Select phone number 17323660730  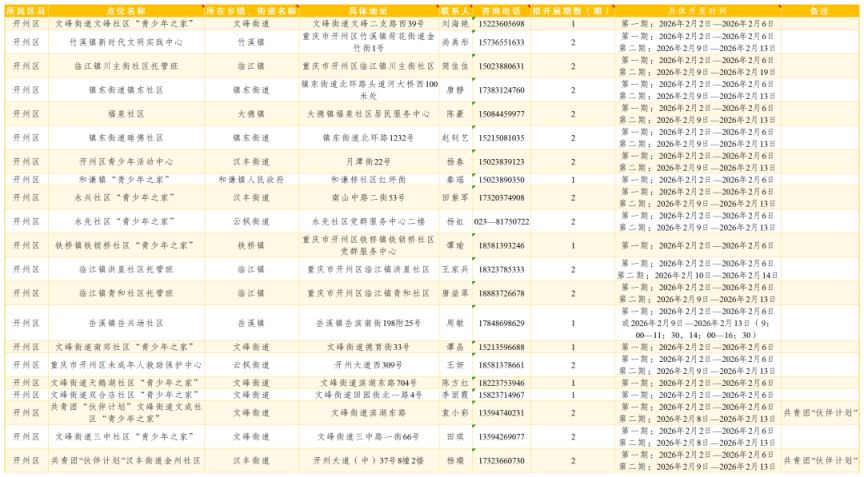click(501, 460)
